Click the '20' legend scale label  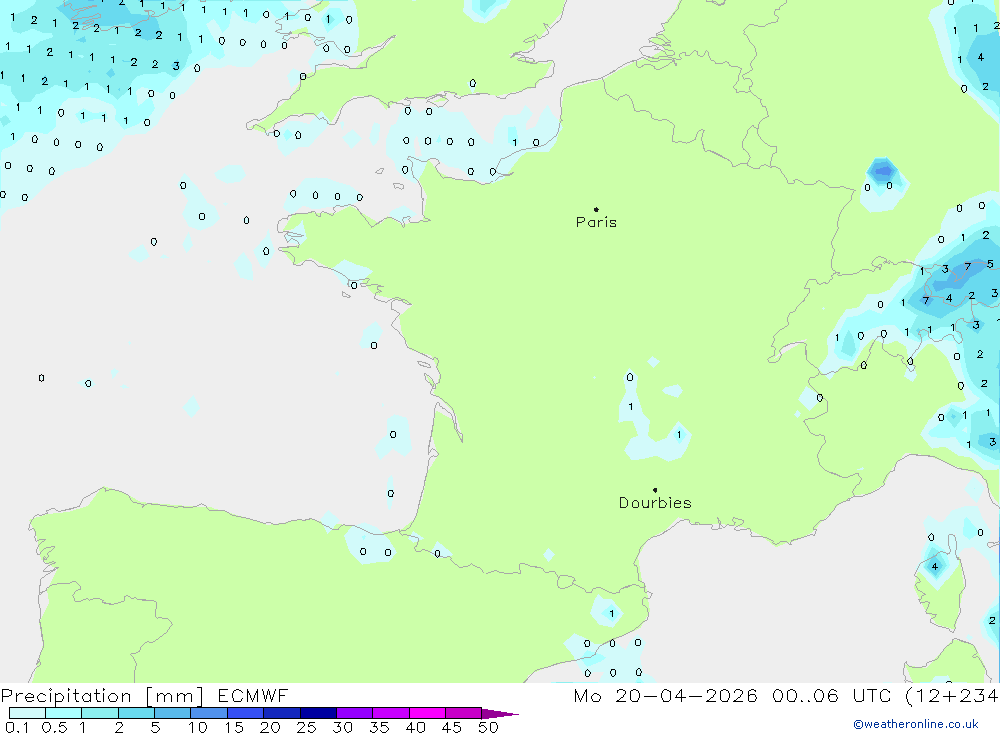270,727
